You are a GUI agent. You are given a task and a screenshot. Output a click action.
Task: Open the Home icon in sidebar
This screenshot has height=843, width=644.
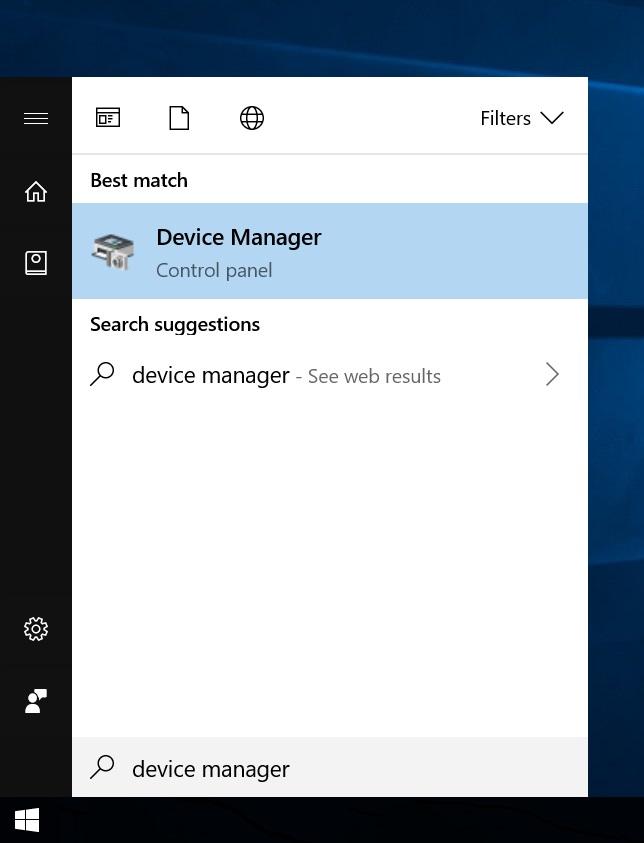(x=36, y=191)
